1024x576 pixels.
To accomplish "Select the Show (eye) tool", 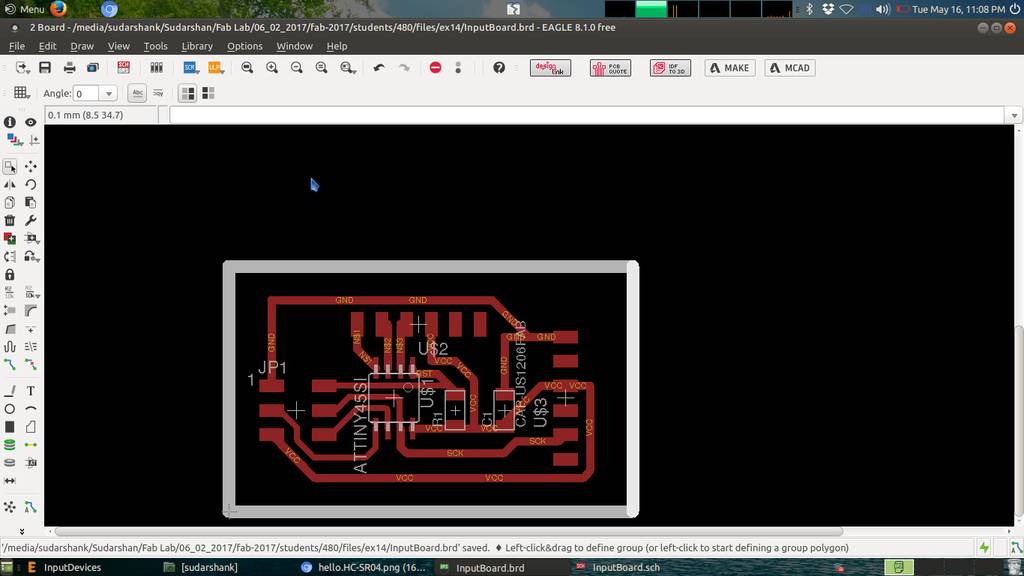I will click(x=31, y=122).
